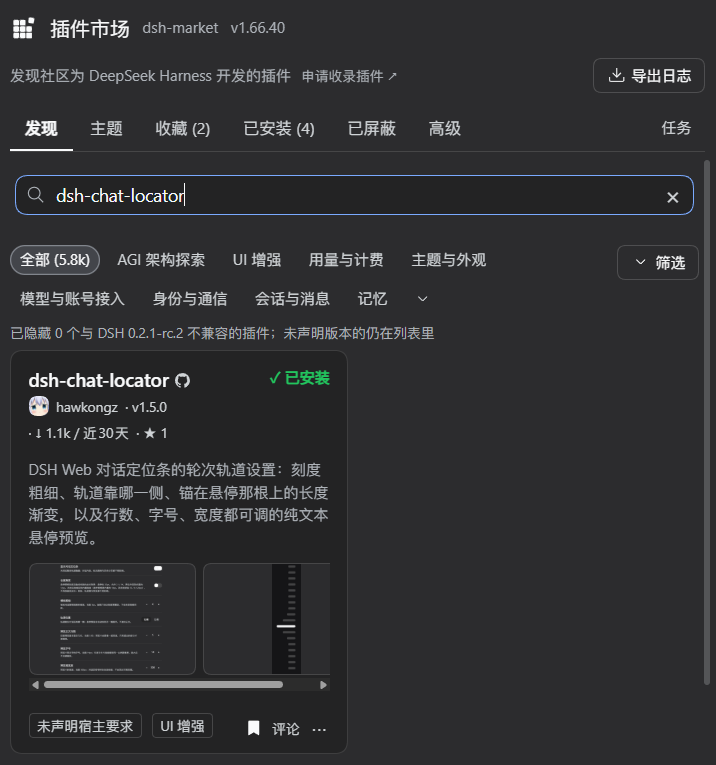Viewport: 716px width, 765px height.
Task: Click the dsh-market v1.66.40 label
Action: pos(214,28)
